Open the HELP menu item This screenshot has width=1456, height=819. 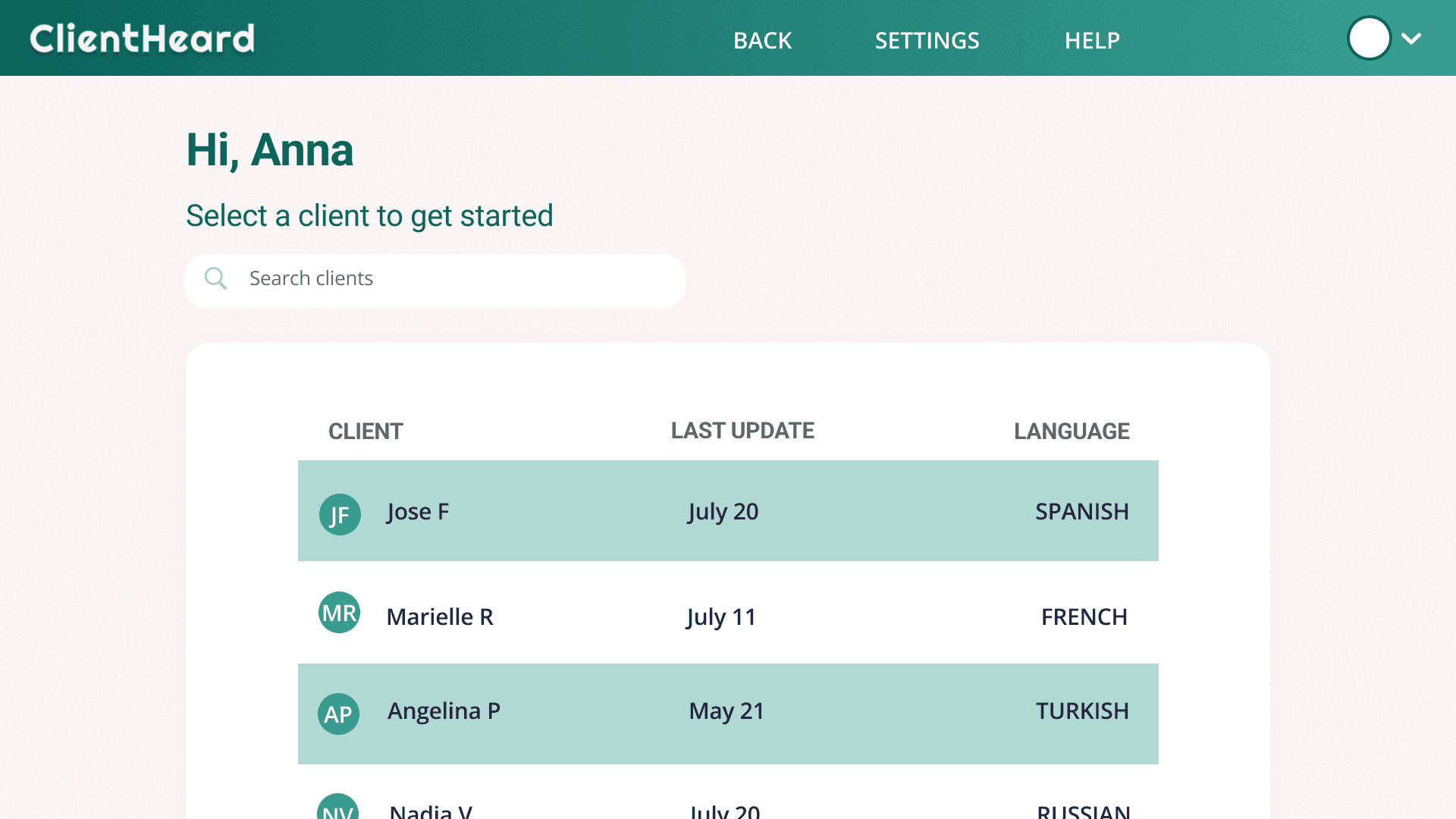click(1091, 40)
